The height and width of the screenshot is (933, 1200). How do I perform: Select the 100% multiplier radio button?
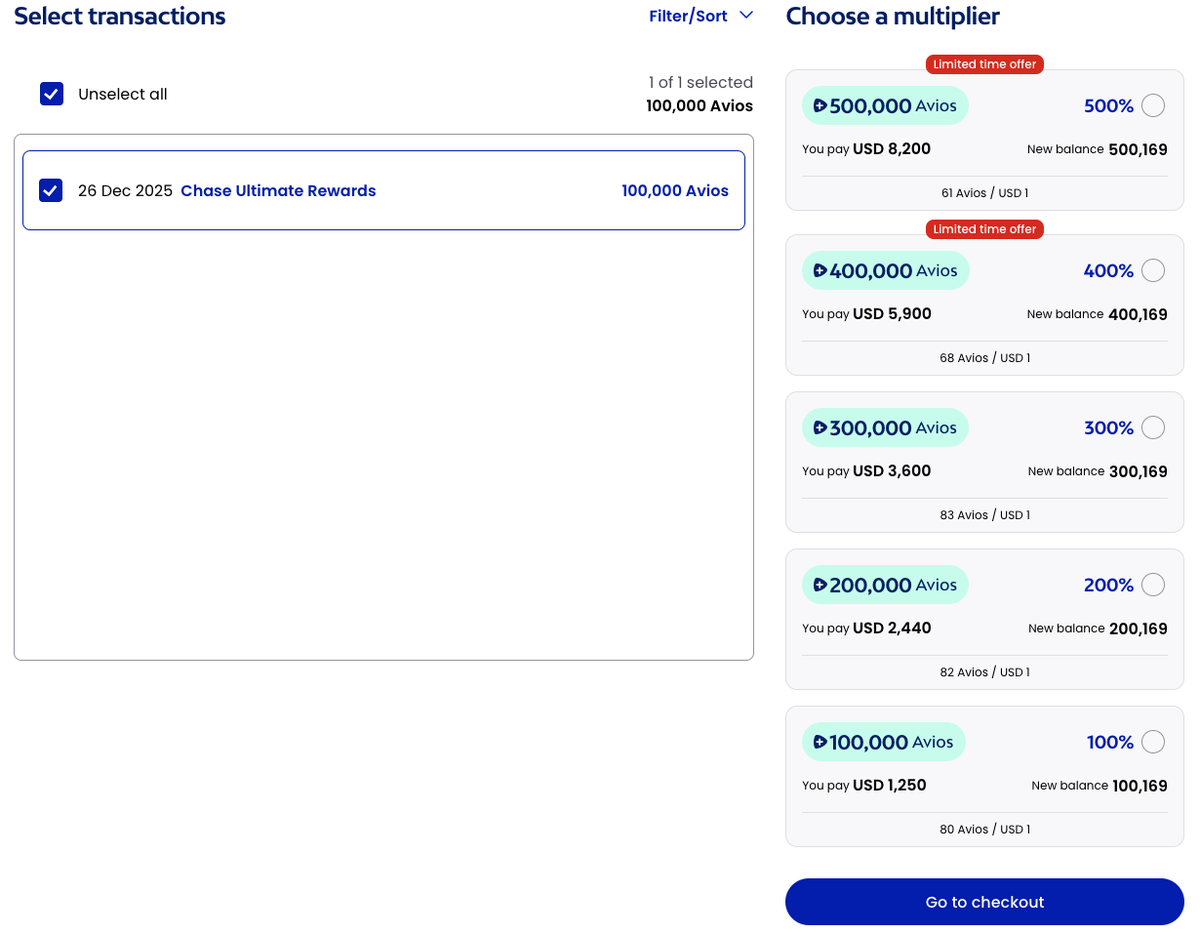[1152, 741]
